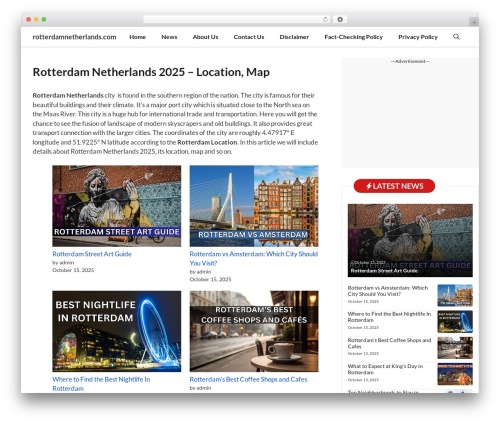
Task: Open the News menu item
Action: tap(169, 37)
